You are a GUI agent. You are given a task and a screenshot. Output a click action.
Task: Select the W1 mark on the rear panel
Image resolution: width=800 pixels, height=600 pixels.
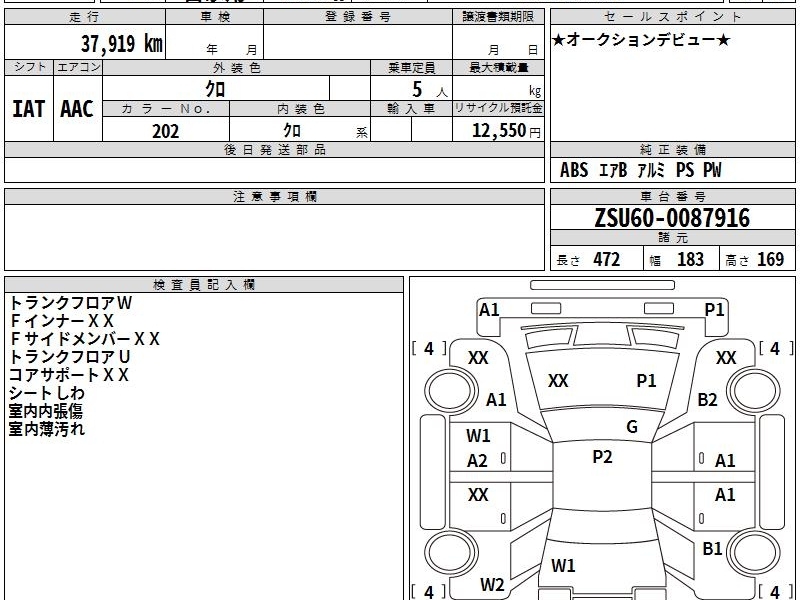(563, 565)
